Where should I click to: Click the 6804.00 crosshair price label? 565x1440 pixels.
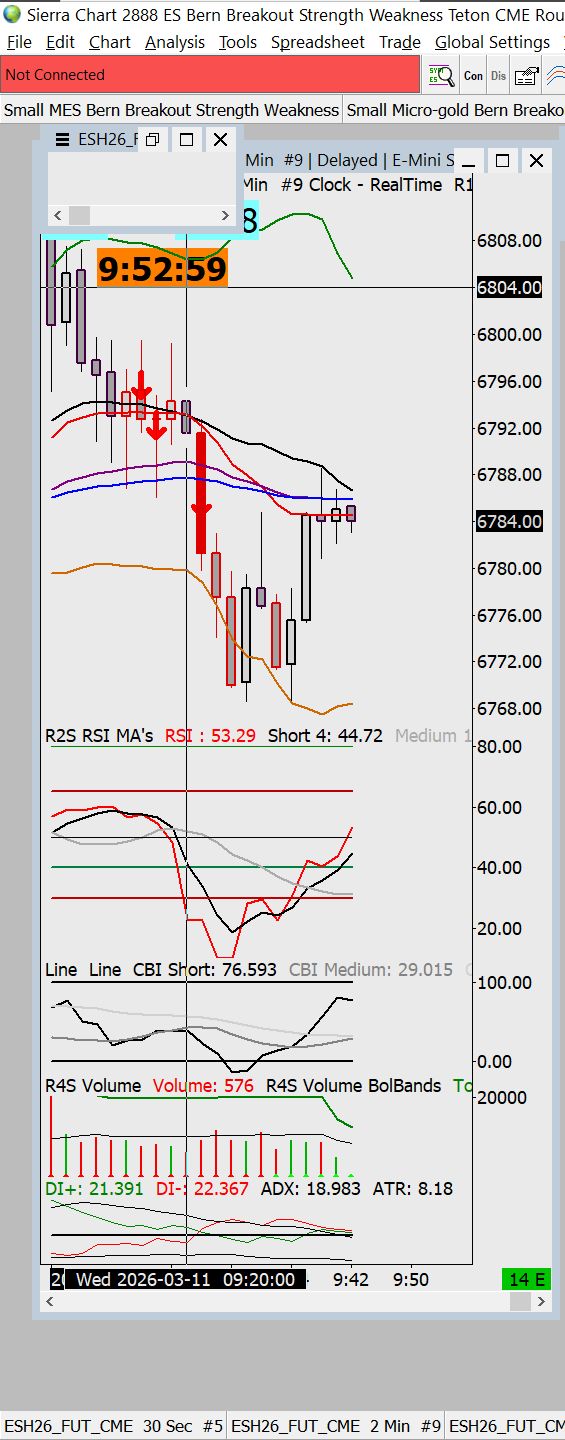(510, 288)
